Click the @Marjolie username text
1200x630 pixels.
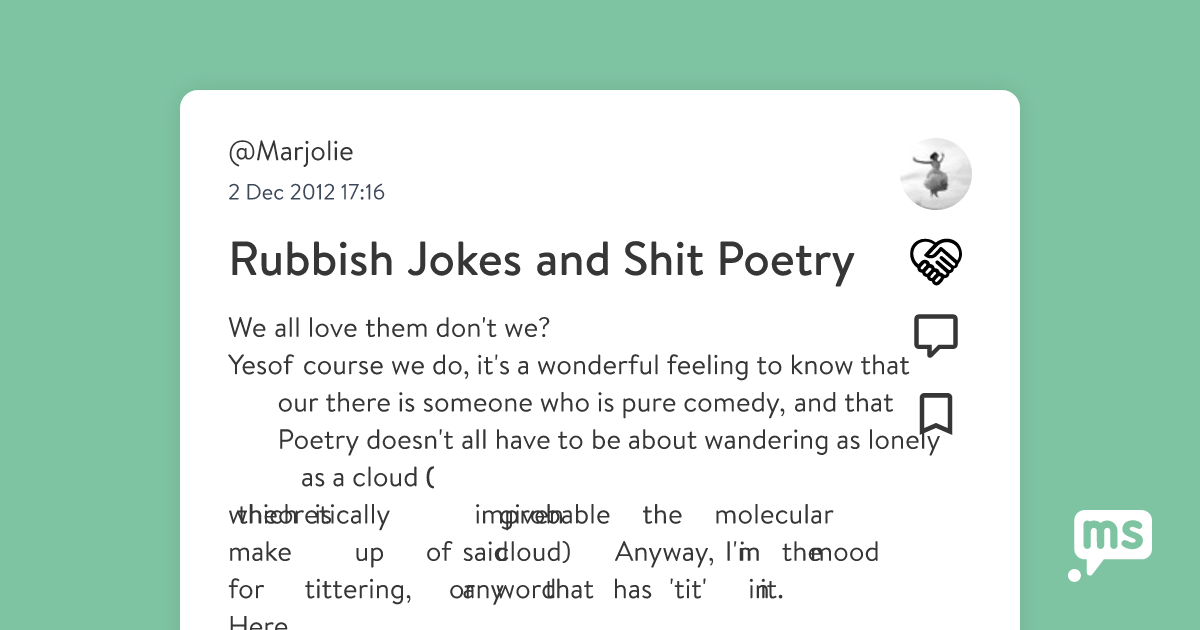pyautogui.click(x=290, y=151)
